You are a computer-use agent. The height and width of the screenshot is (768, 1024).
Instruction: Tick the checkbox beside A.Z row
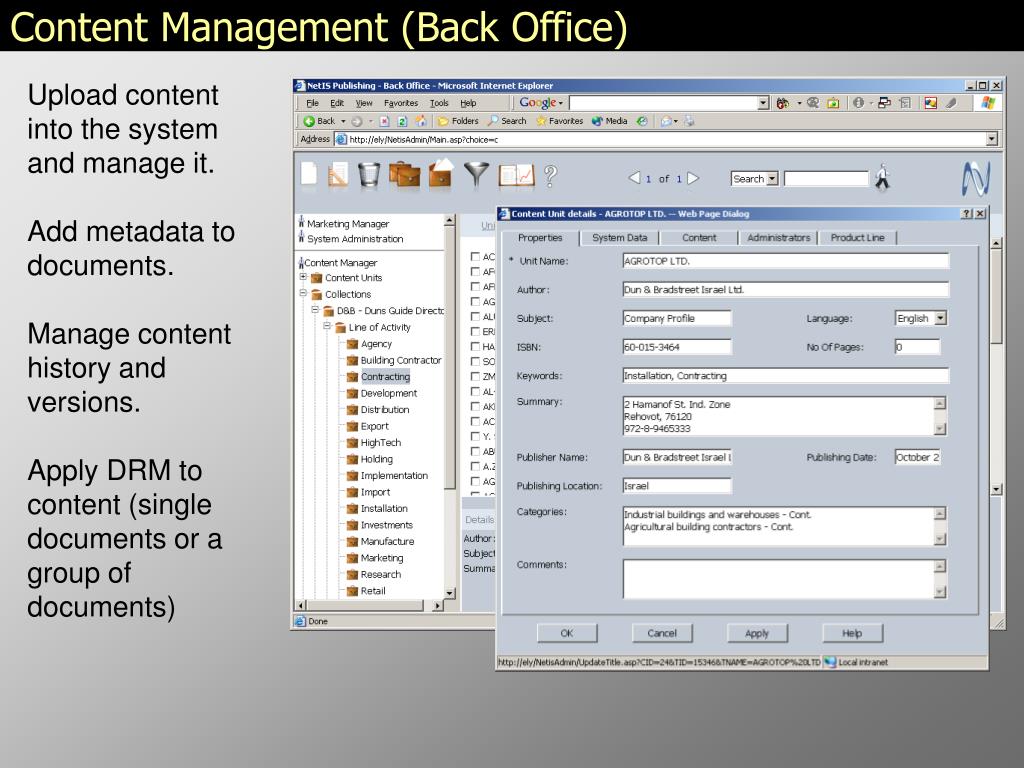(x=475, y=466)
